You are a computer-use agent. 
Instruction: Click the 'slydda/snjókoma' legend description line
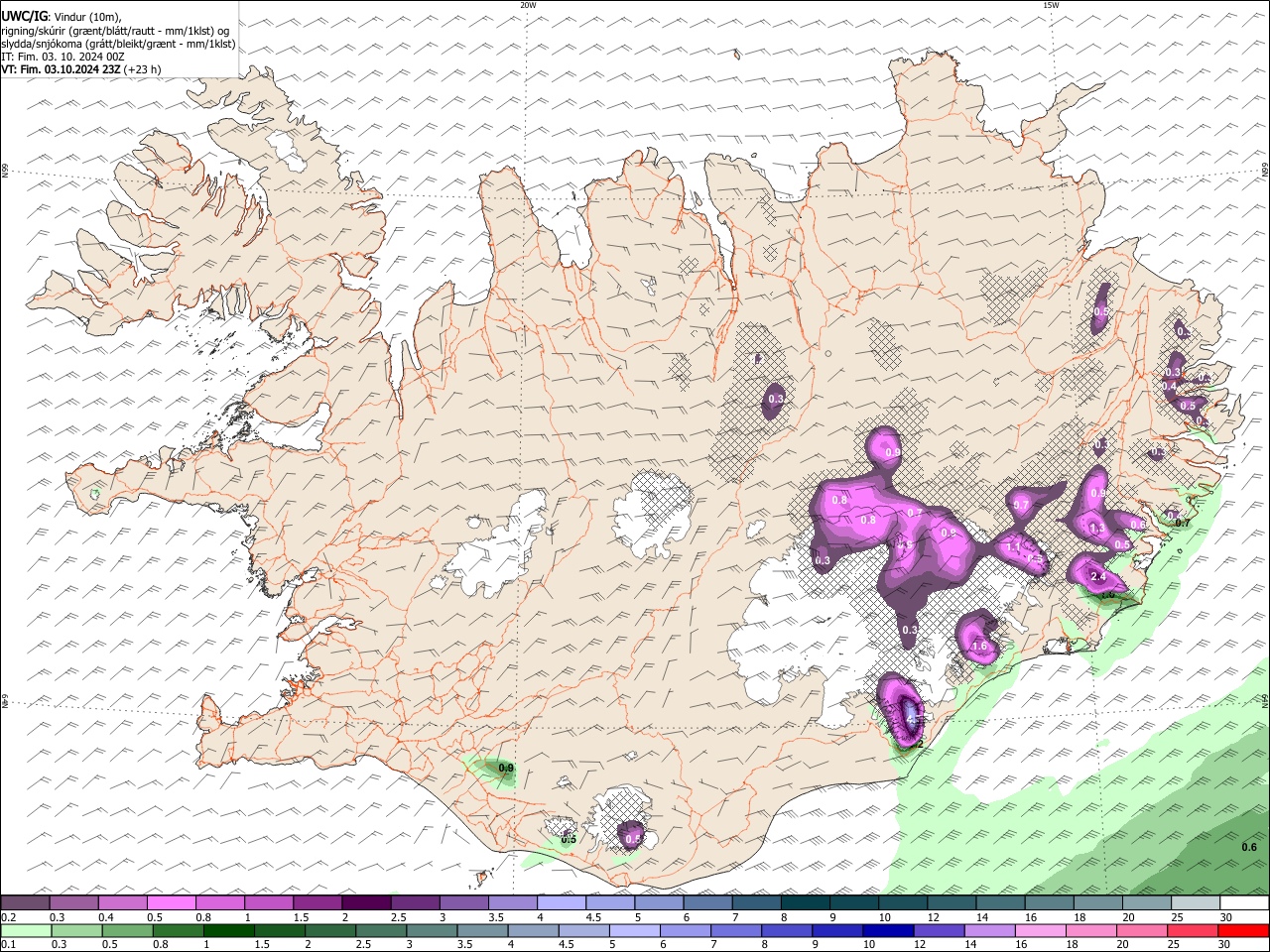[x=118, y=44]
